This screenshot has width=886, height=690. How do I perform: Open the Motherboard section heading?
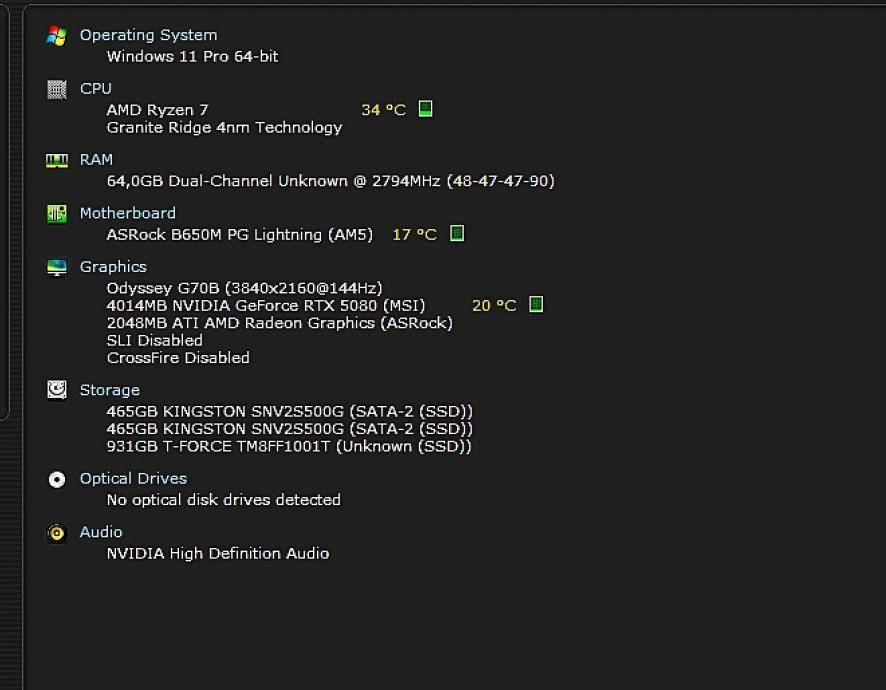(128, 213)
